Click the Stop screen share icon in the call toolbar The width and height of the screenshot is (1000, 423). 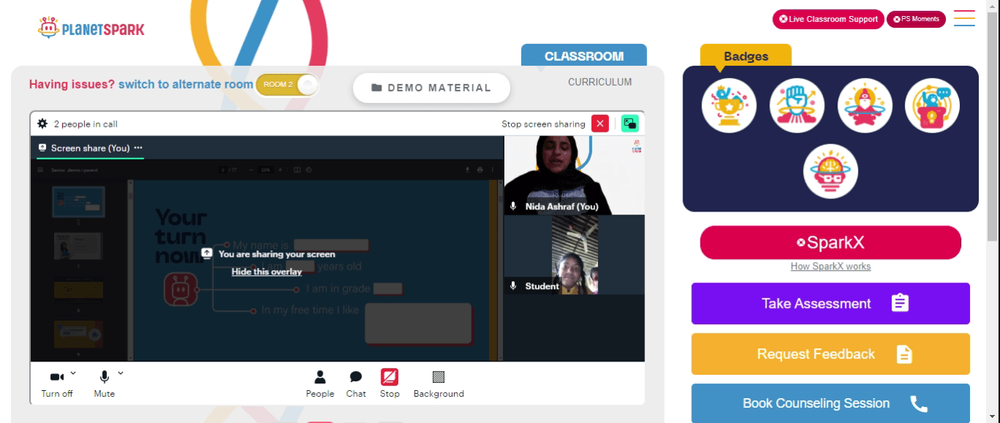pos(390,377)
